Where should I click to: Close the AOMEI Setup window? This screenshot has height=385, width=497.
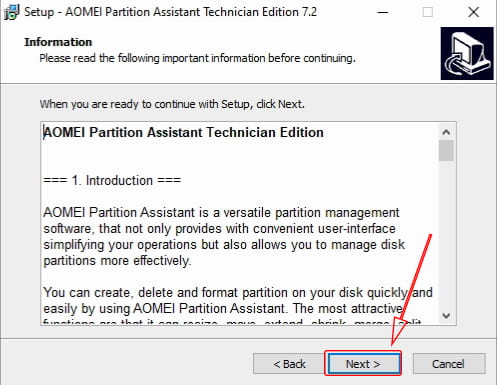(473, 13)
